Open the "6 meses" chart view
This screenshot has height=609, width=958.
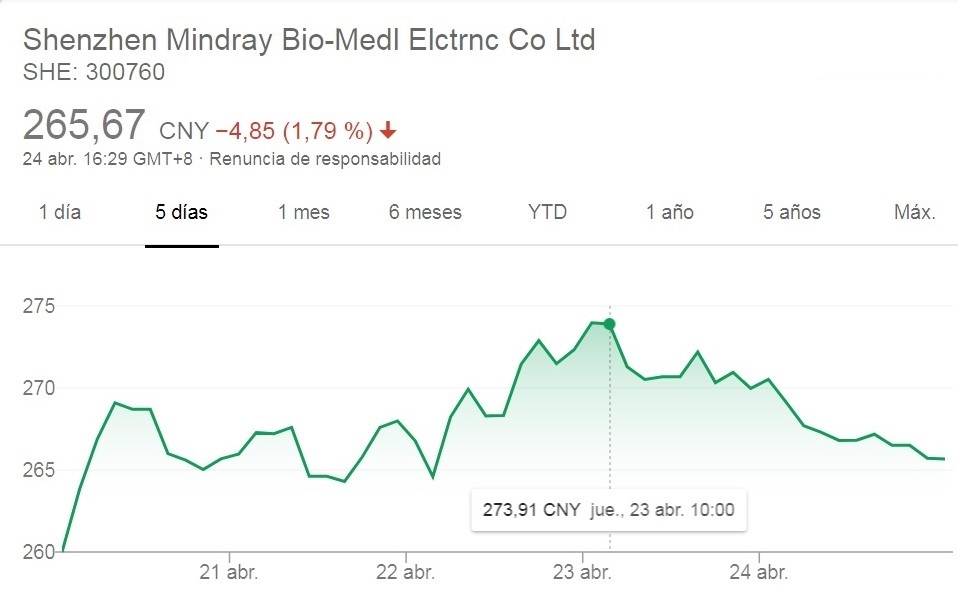coord(425,212)
